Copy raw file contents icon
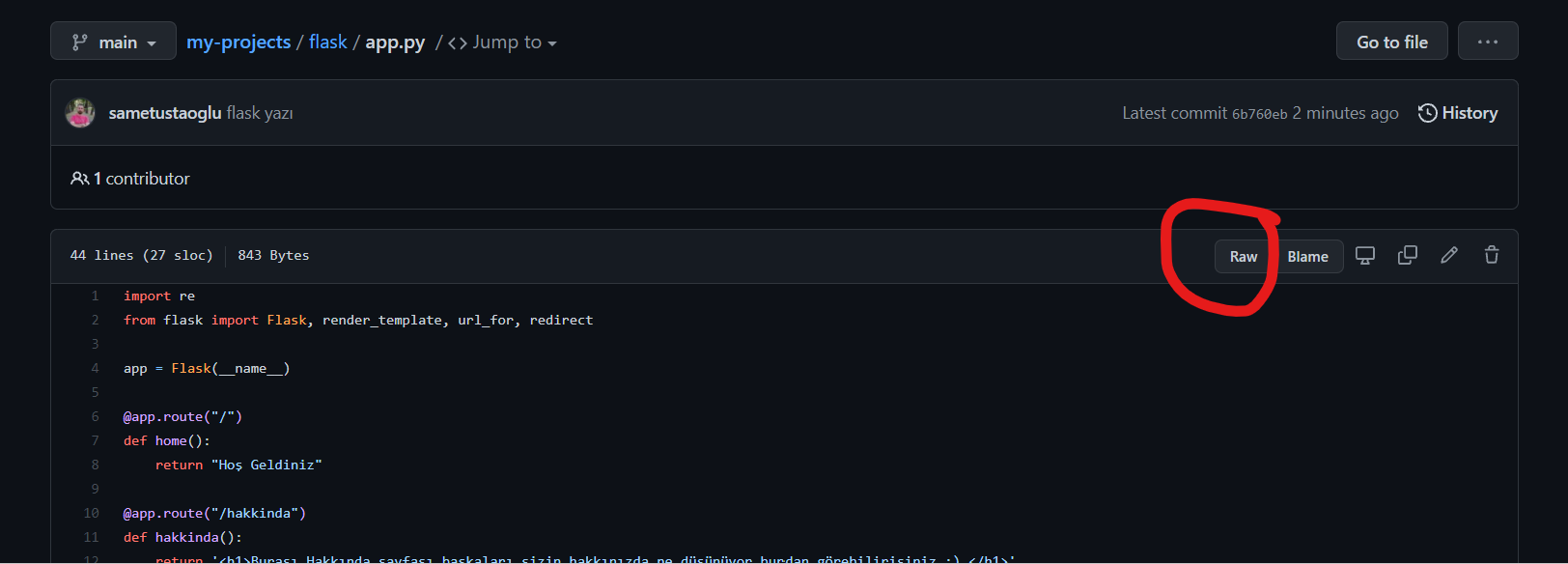 [x=1407, y=256]
